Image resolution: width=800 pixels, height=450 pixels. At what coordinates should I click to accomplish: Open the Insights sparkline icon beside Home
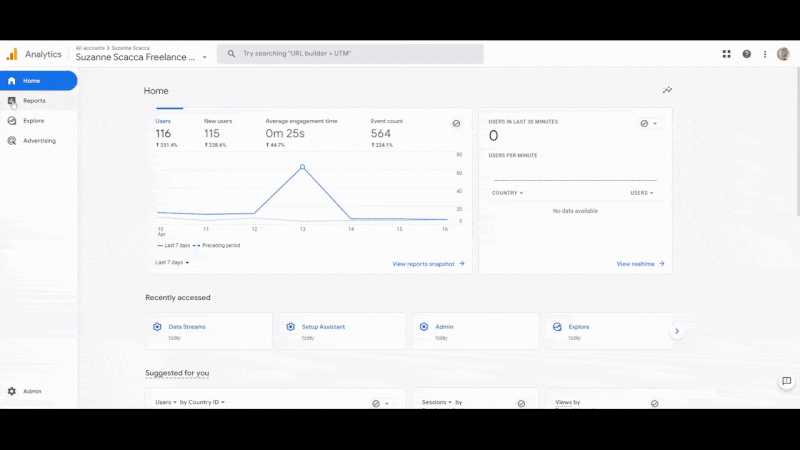(x=667, y=90)
